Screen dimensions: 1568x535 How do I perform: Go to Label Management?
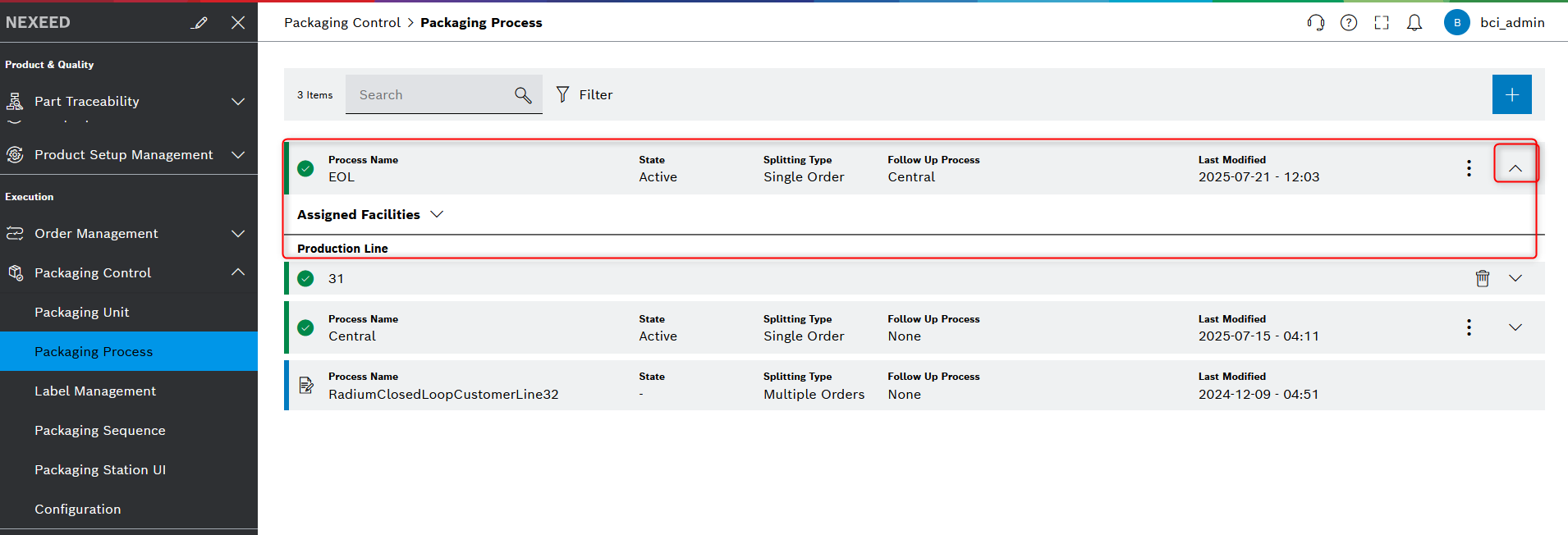[95, 391]
